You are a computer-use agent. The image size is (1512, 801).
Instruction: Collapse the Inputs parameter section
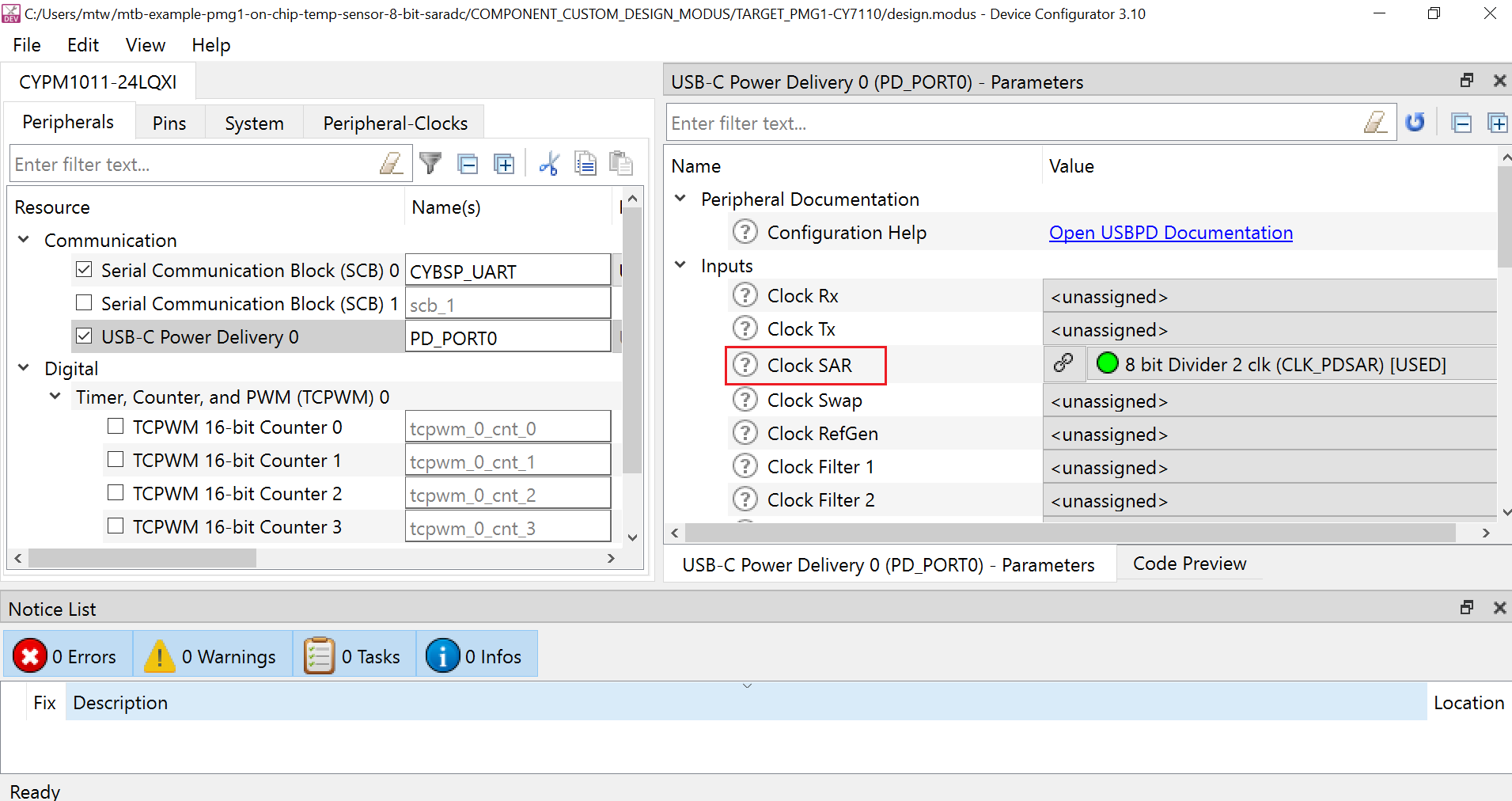680,264
